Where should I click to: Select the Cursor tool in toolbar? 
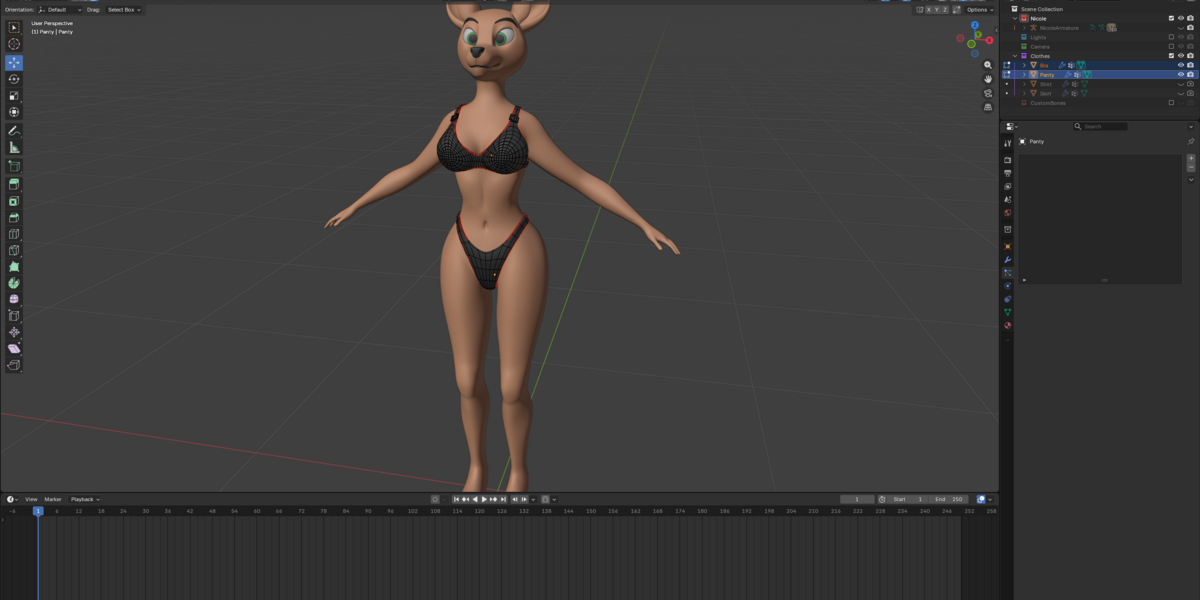[14, 44]
